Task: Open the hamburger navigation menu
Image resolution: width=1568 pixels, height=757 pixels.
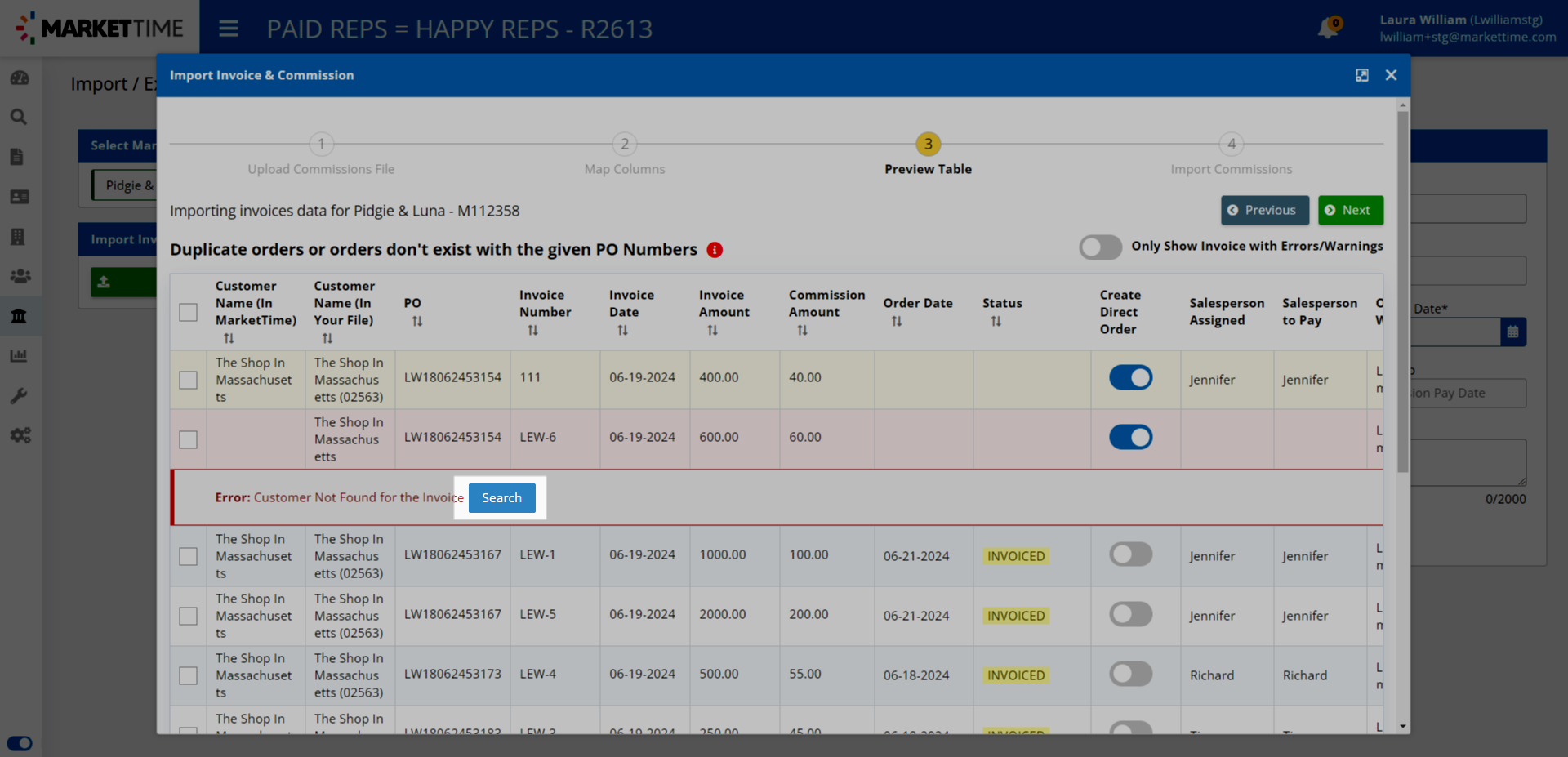Action: click(229, 29)
